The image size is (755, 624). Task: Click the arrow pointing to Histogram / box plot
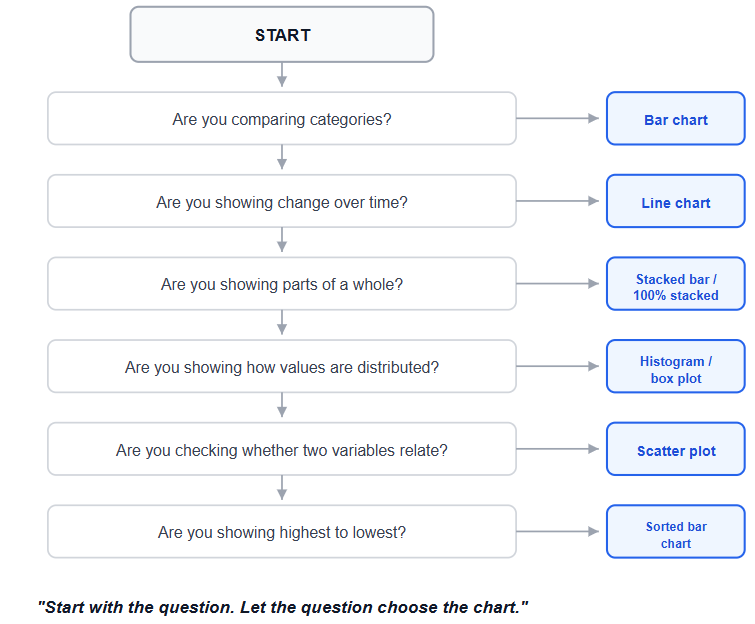coord(558,366)
